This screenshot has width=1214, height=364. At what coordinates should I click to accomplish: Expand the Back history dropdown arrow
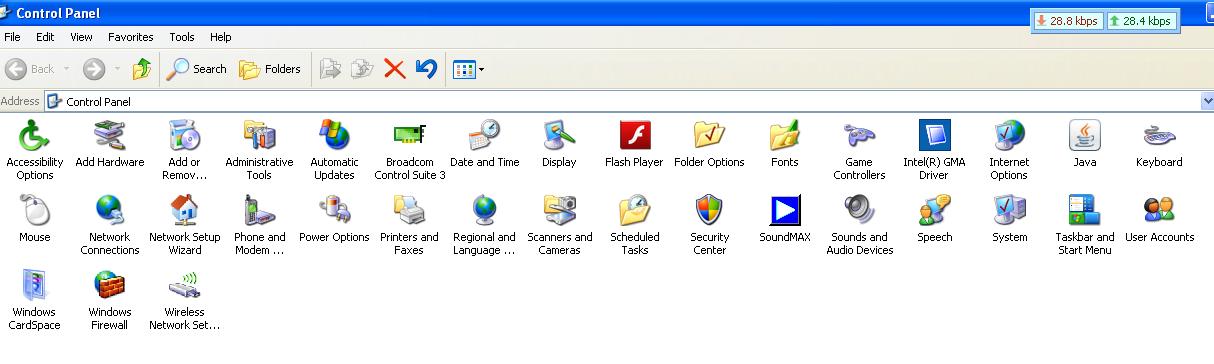(67, 69)
